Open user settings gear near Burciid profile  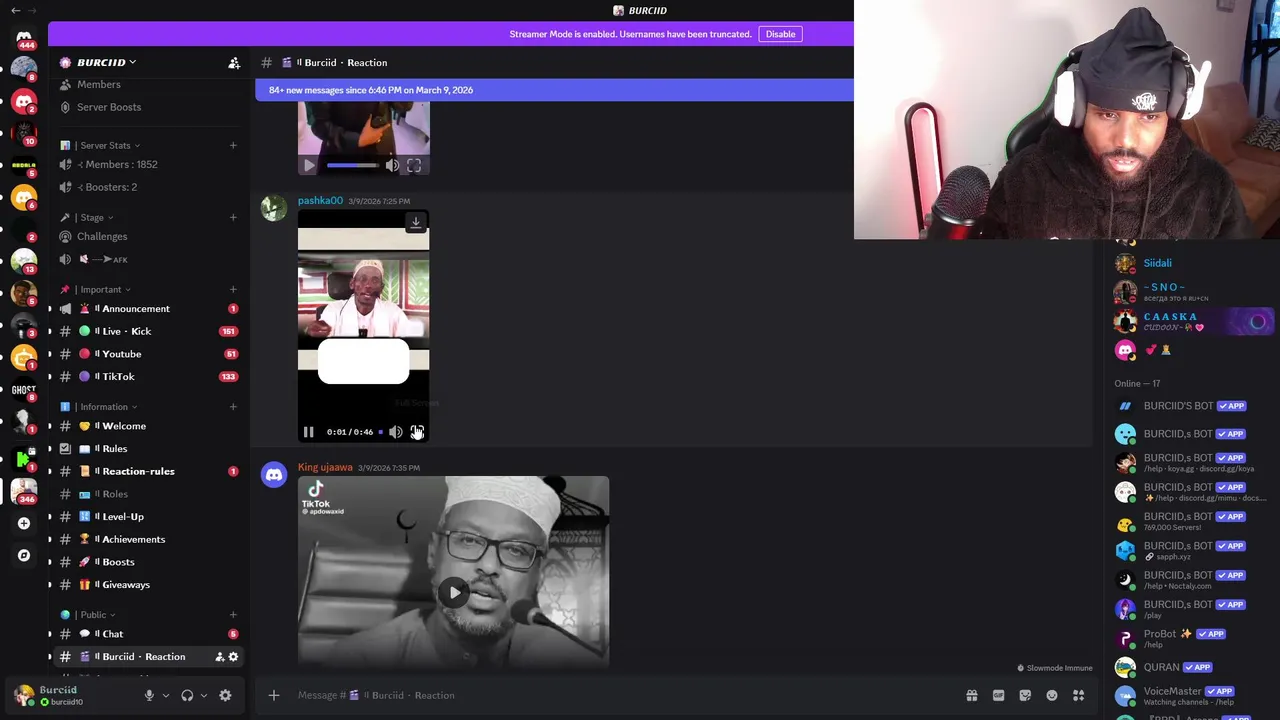point(225,695)
